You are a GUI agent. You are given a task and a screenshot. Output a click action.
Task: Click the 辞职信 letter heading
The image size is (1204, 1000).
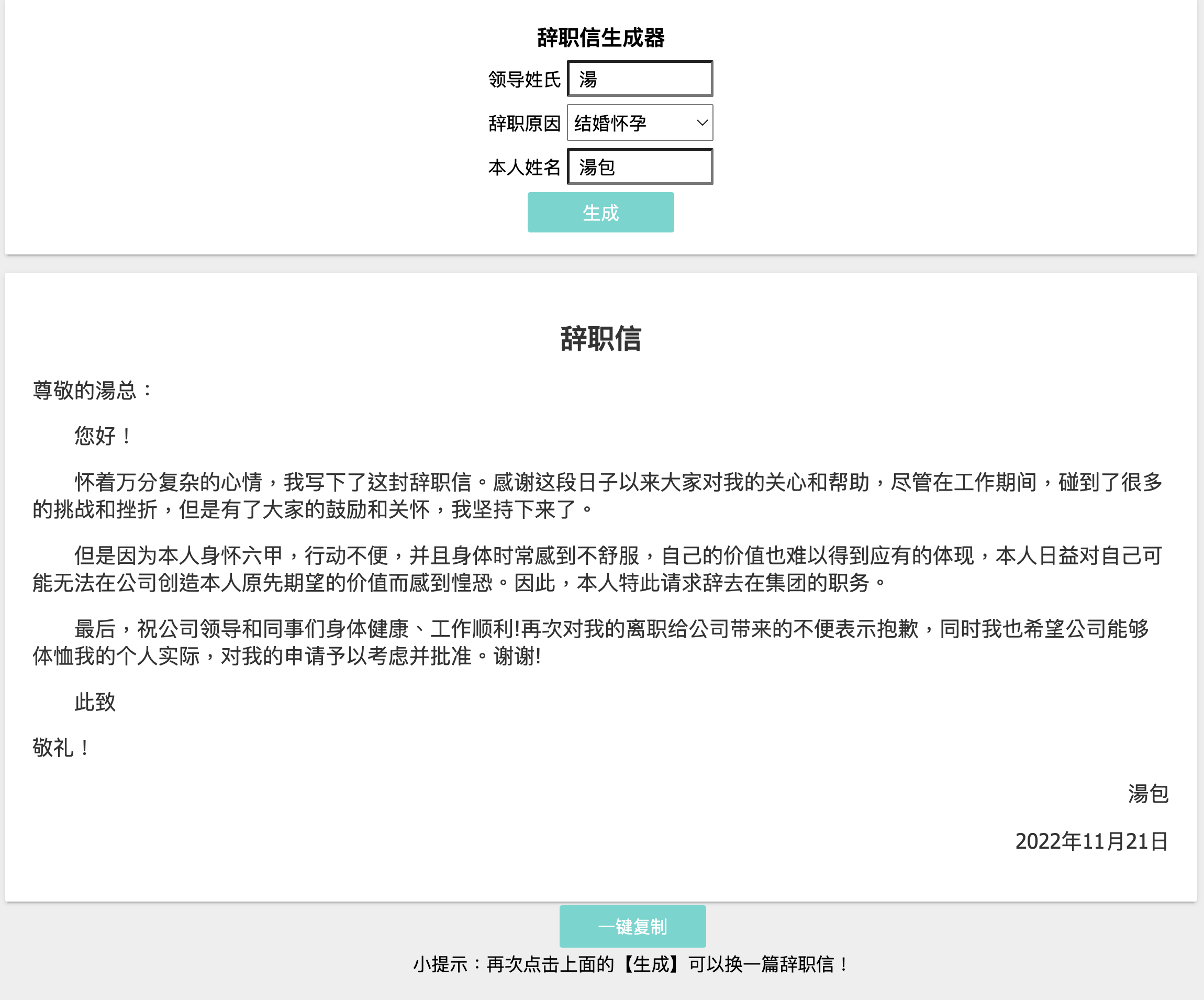tap(600, 338)
